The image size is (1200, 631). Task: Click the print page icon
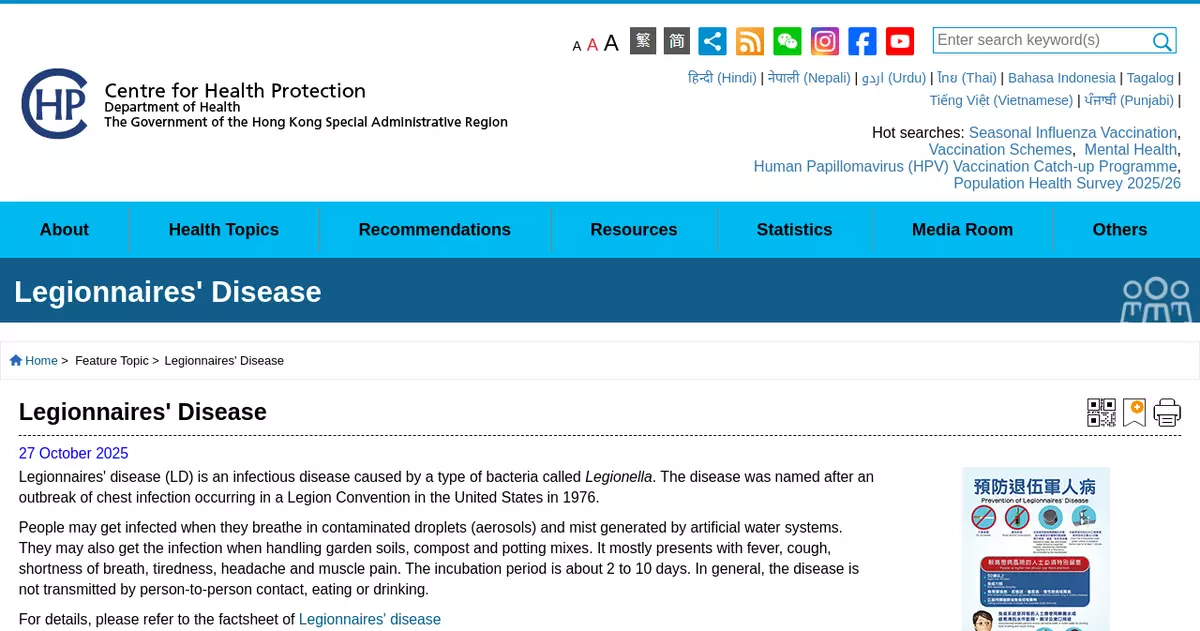[1167, 412]
